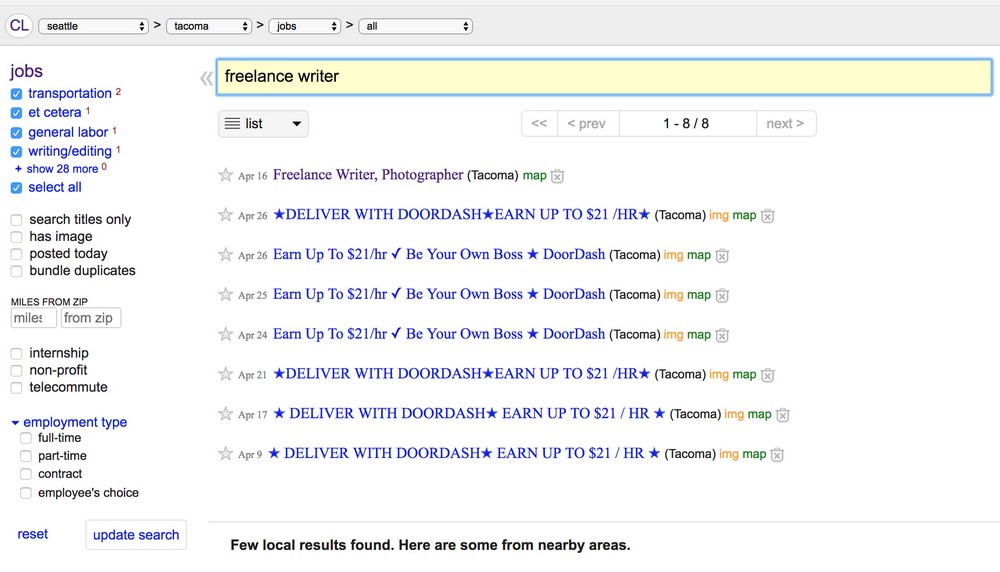Star Apr 21 DELIVER WITH DOORDASH posting

pos(225,374)
